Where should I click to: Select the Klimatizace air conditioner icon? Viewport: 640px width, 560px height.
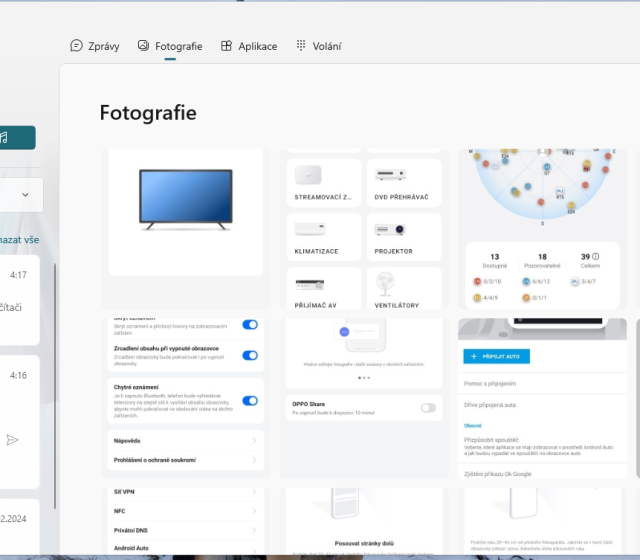pos(309,229)
